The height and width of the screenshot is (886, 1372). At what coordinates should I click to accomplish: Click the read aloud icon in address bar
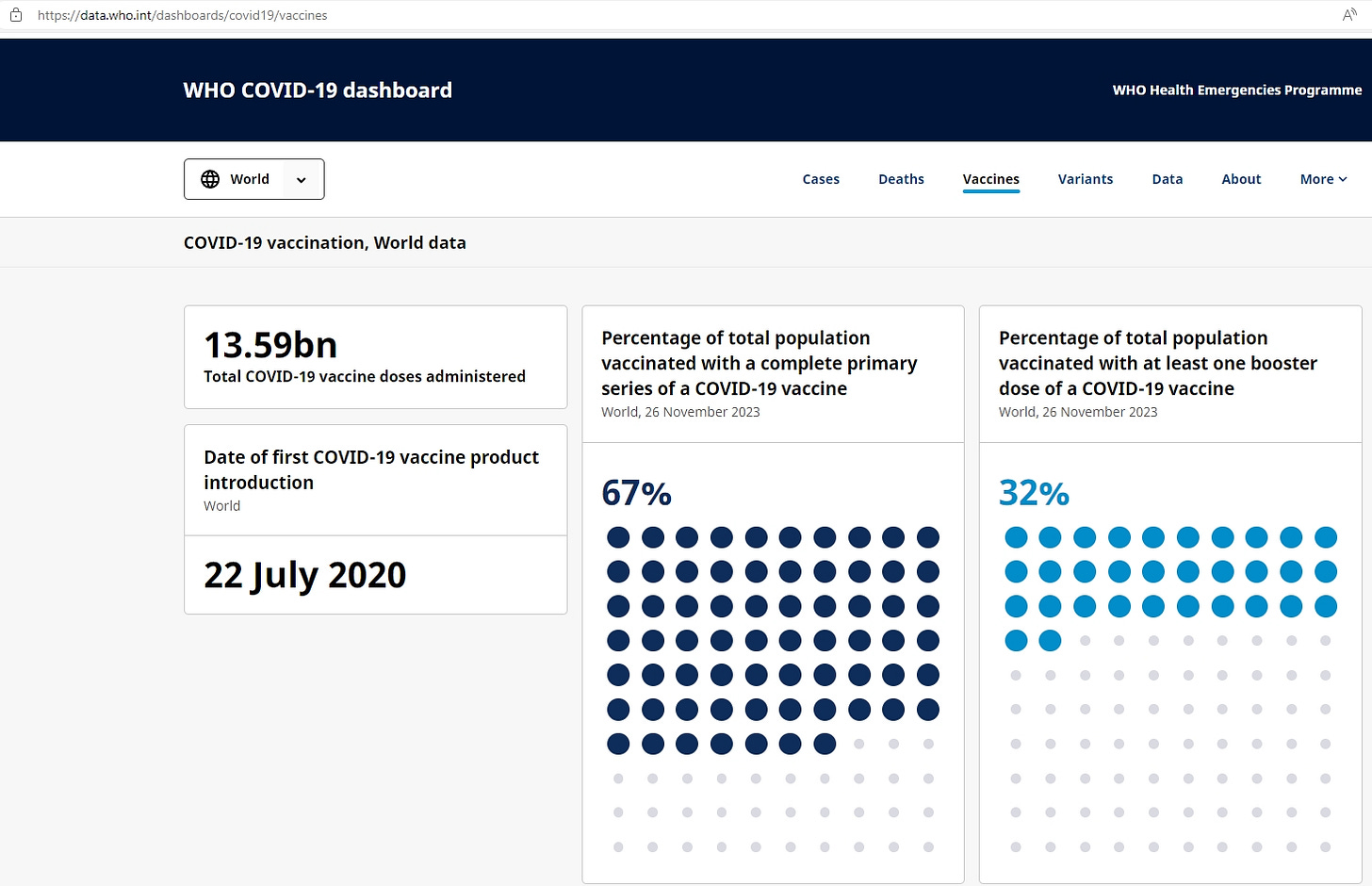coord(1349,15)
